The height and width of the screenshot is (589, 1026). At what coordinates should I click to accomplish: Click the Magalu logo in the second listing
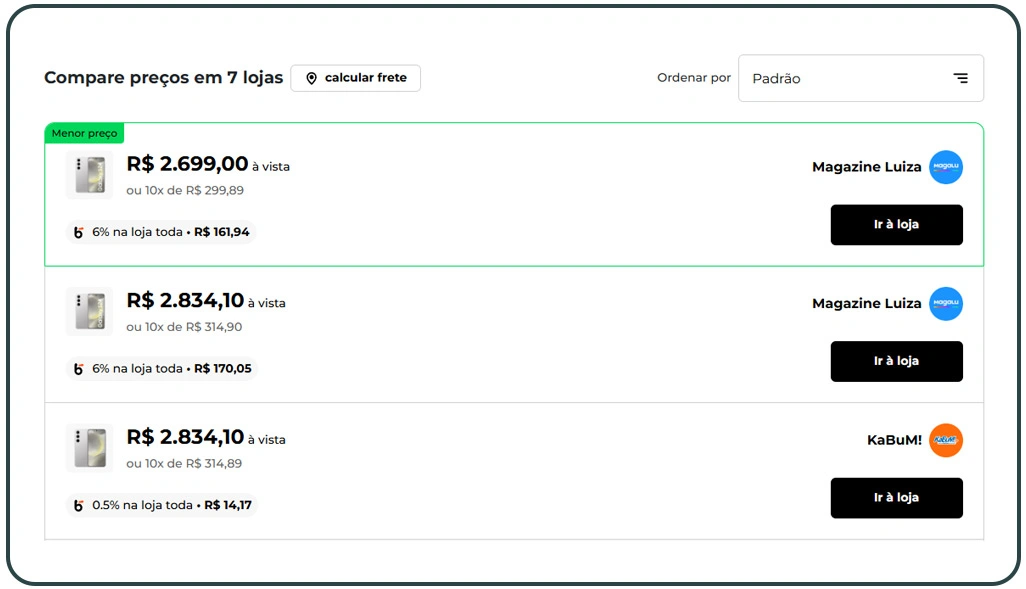click(946, 304)
